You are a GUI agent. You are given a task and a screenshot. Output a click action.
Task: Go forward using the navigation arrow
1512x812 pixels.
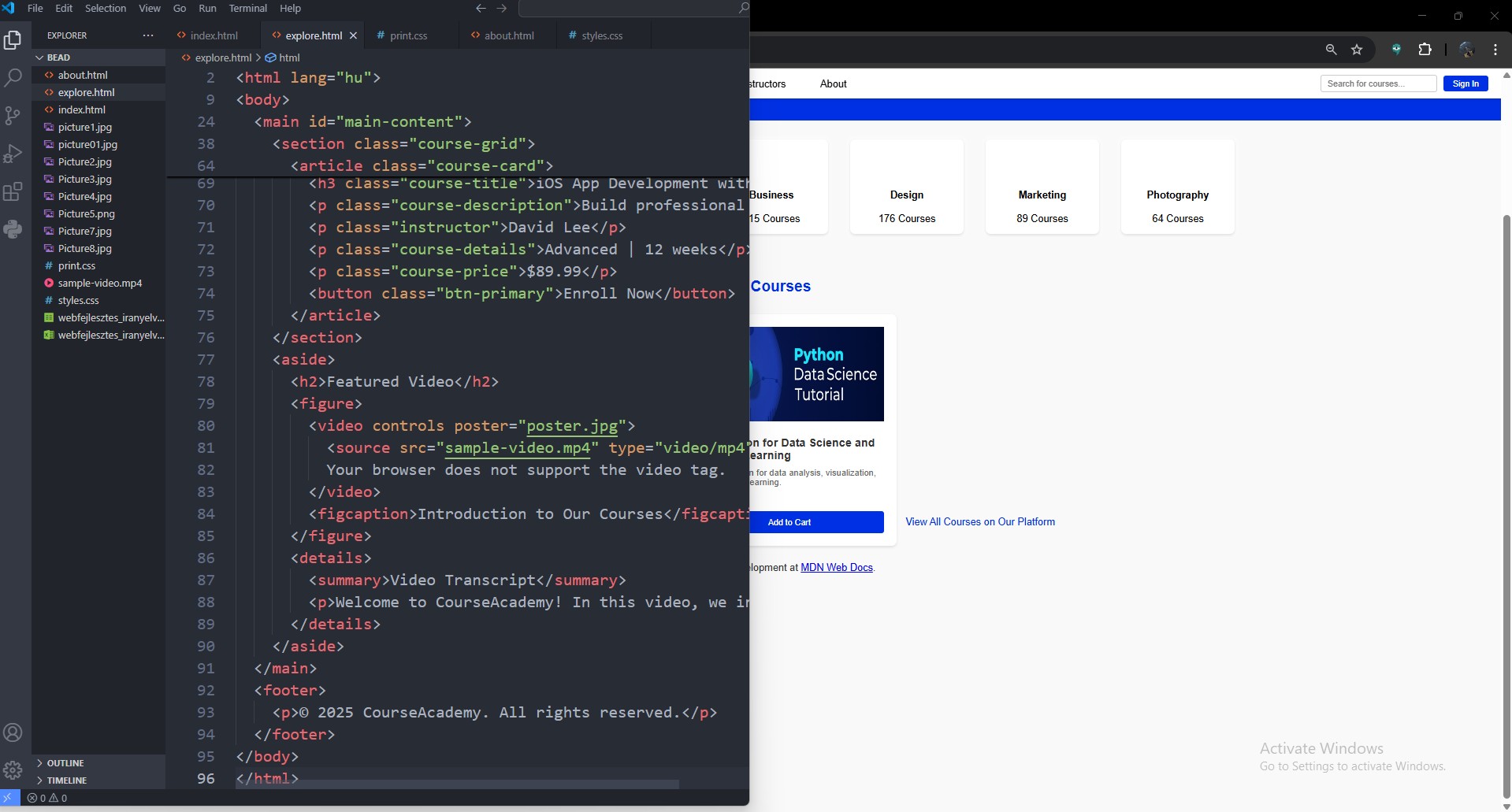pyautogui.click(x=502, y=8)
